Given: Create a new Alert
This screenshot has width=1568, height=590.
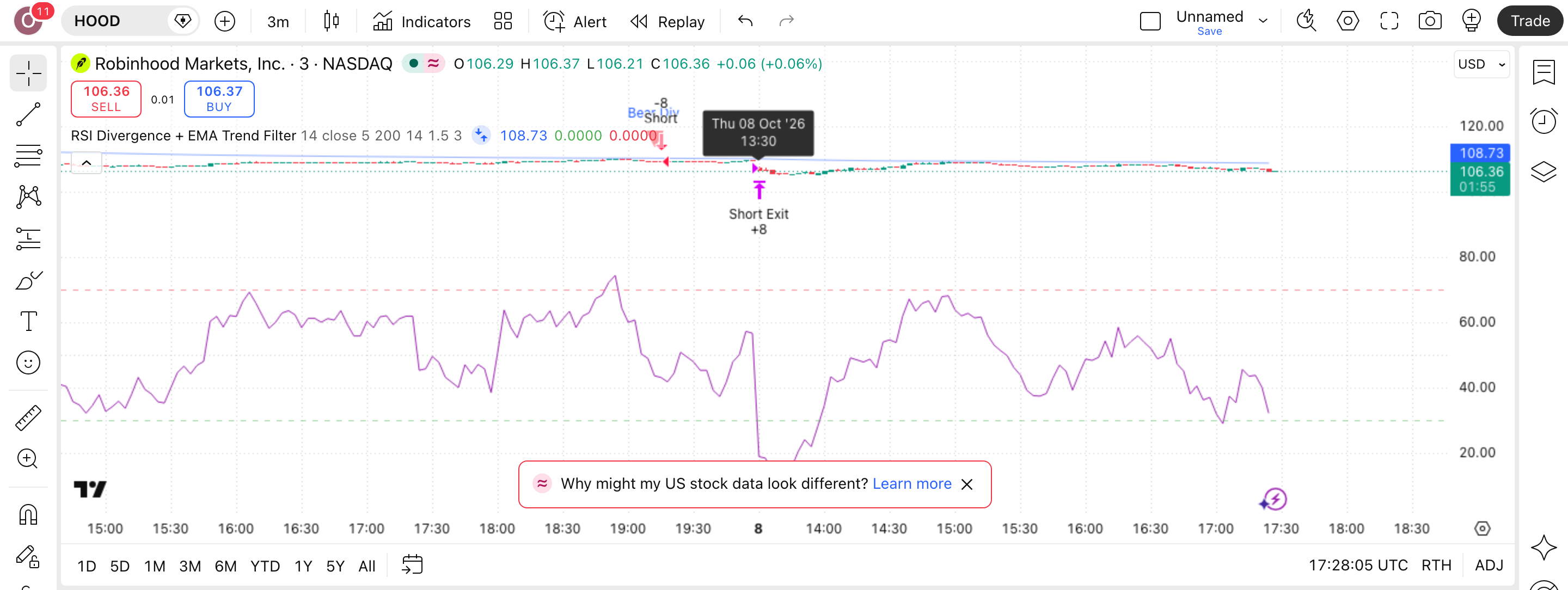Looking at the screenshot, I should pyautogui.click(x=574, y=21).
